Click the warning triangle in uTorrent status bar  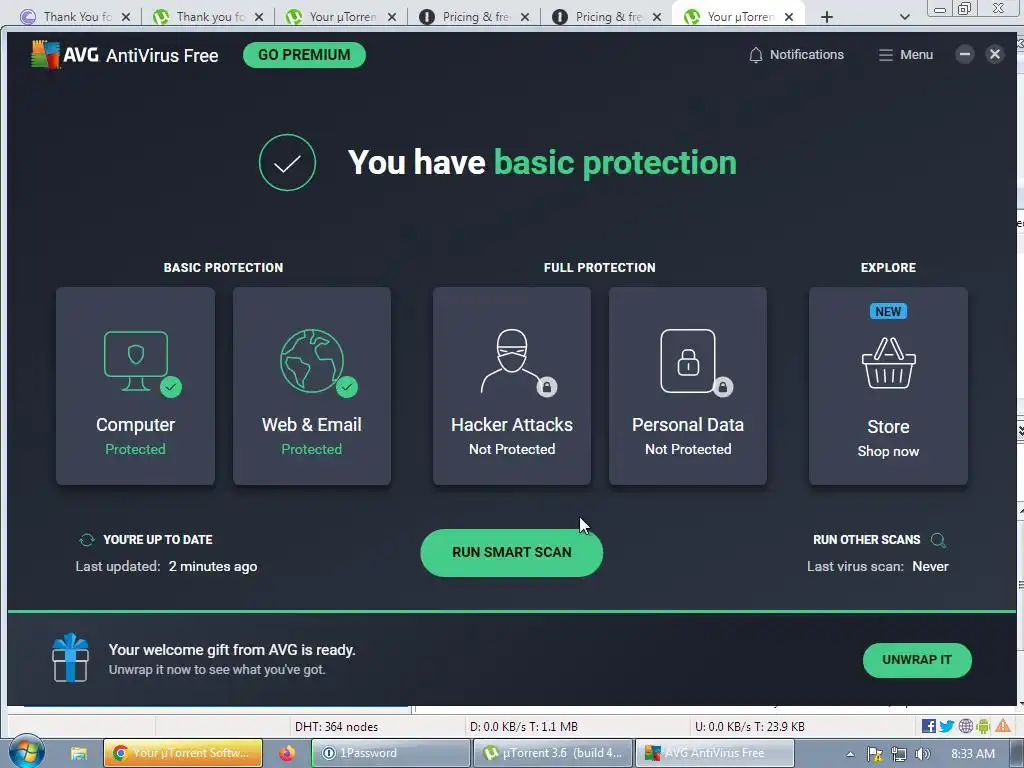pos(1002,726)
